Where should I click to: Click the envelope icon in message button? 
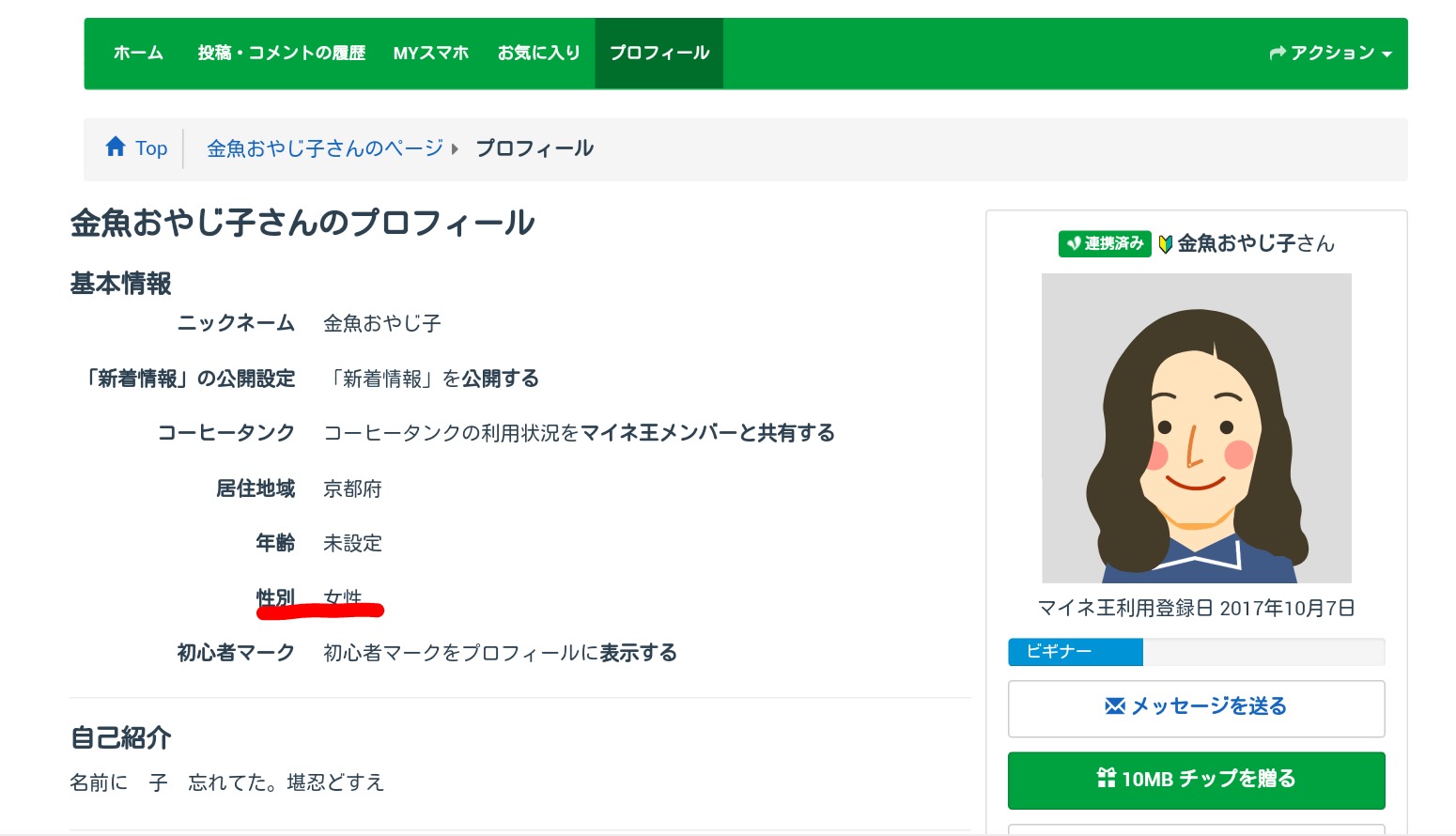point(1115,706)
